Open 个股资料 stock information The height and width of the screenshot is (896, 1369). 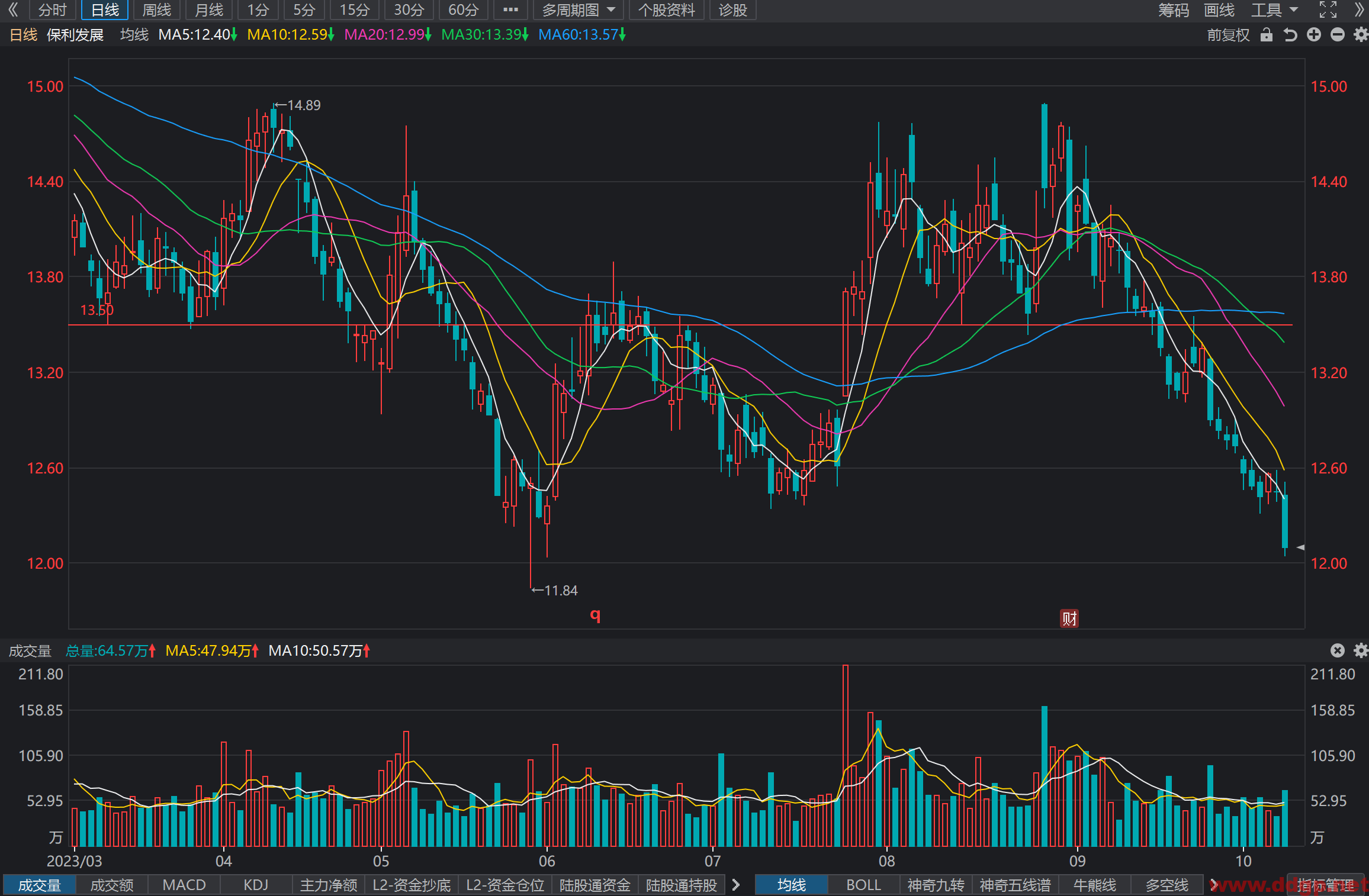(x=666, y=10)
